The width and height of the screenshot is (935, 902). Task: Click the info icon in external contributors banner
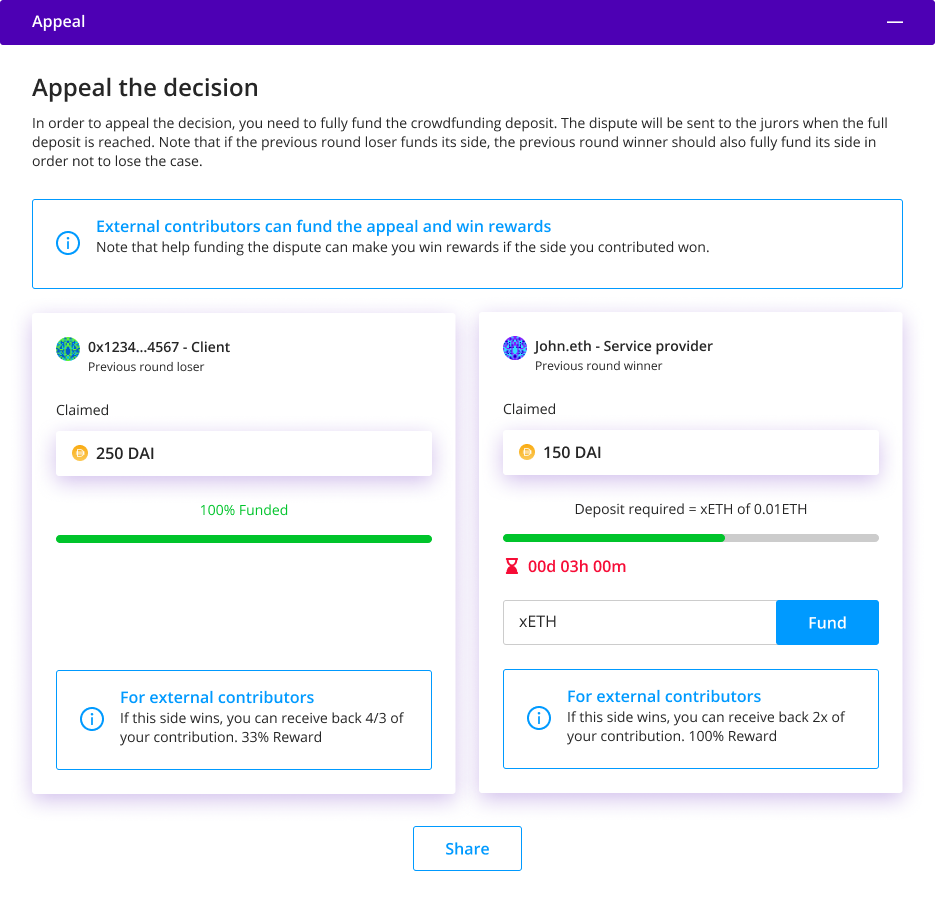68,243
